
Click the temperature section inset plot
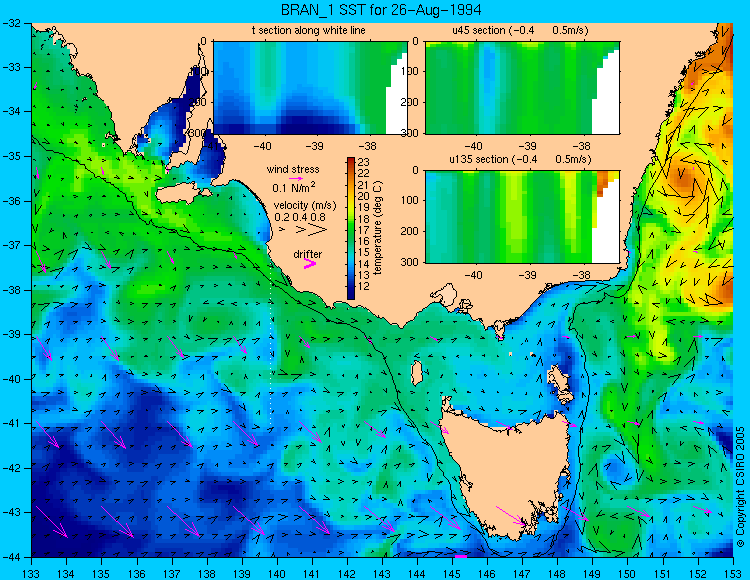pos(310,88)
